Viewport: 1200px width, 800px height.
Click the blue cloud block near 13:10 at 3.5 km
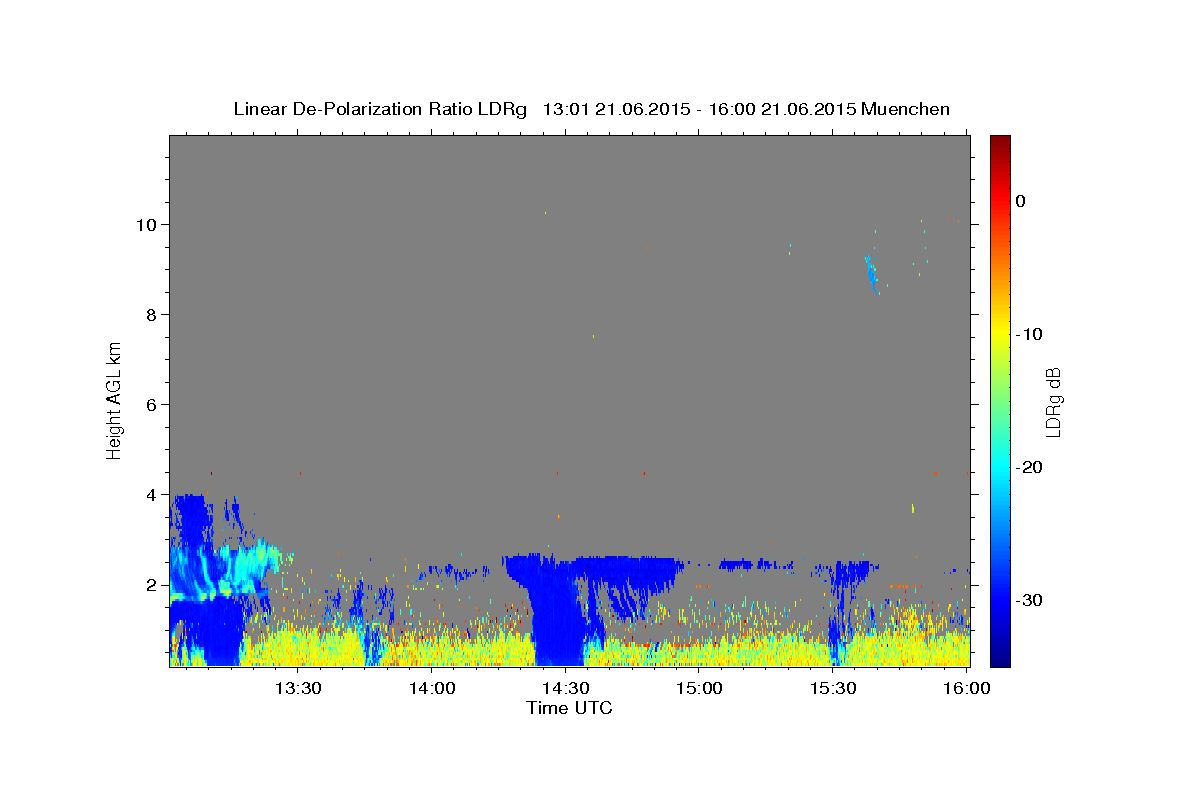pyautogui.click(x=190, y=520)
